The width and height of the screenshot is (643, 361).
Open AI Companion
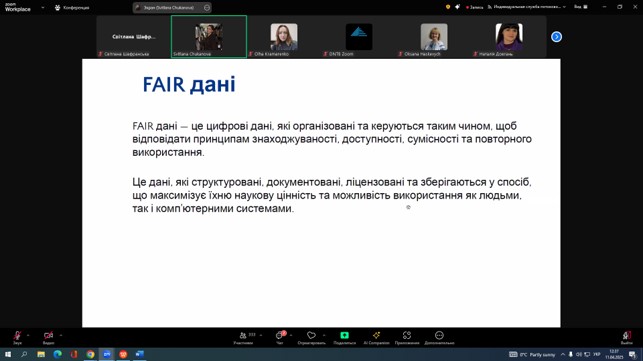(x=376, y=337)
